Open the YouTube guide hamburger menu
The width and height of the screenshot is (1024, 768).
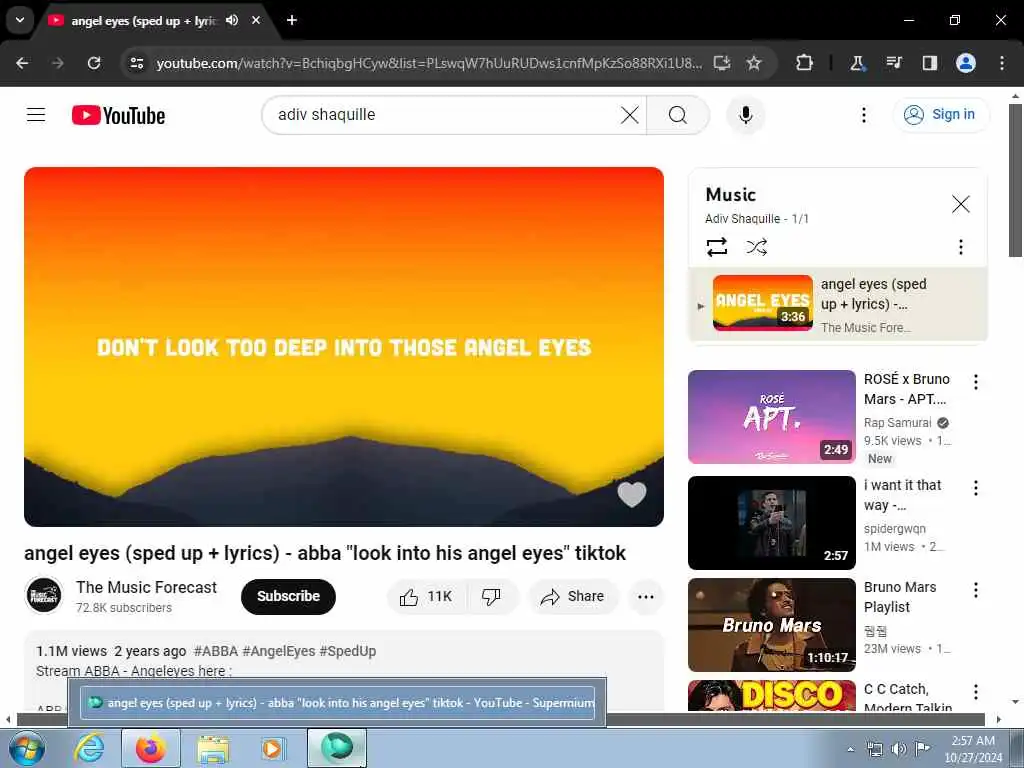(36, 115)
